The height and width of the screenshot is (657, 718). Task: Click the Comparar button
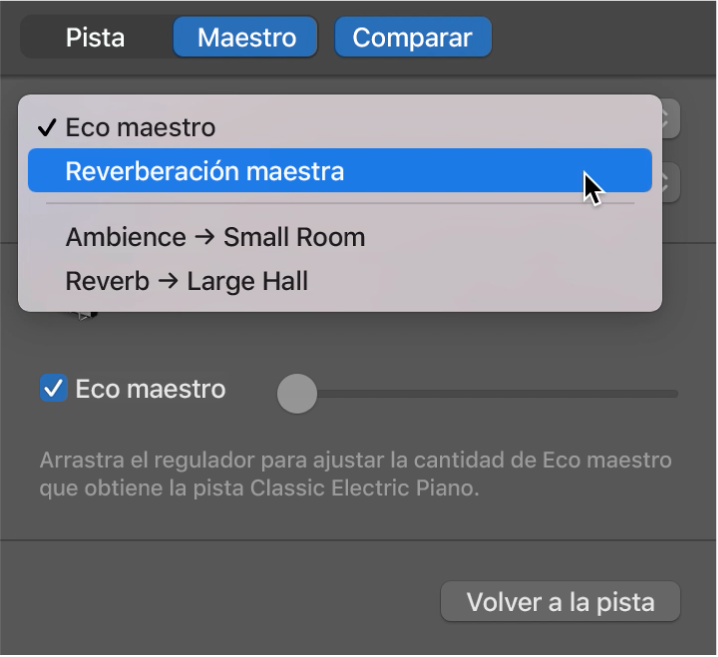413,37
